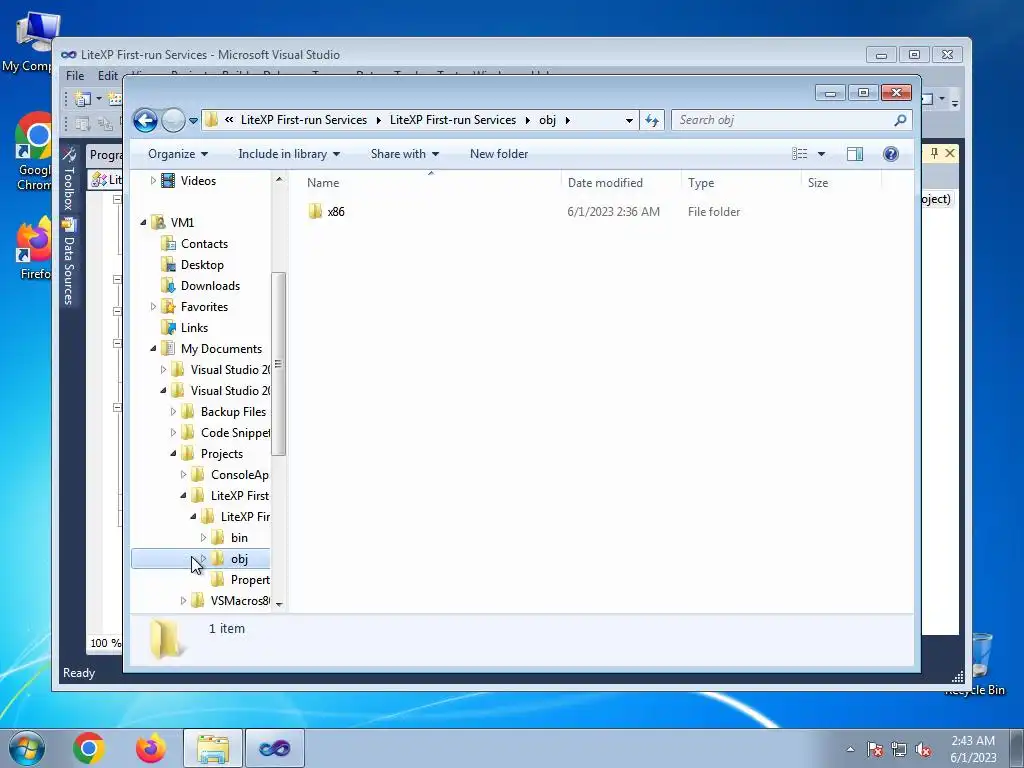Go back with the Explorer Back arrow
Screen dimensions: 1024x768
coord(145,120)
